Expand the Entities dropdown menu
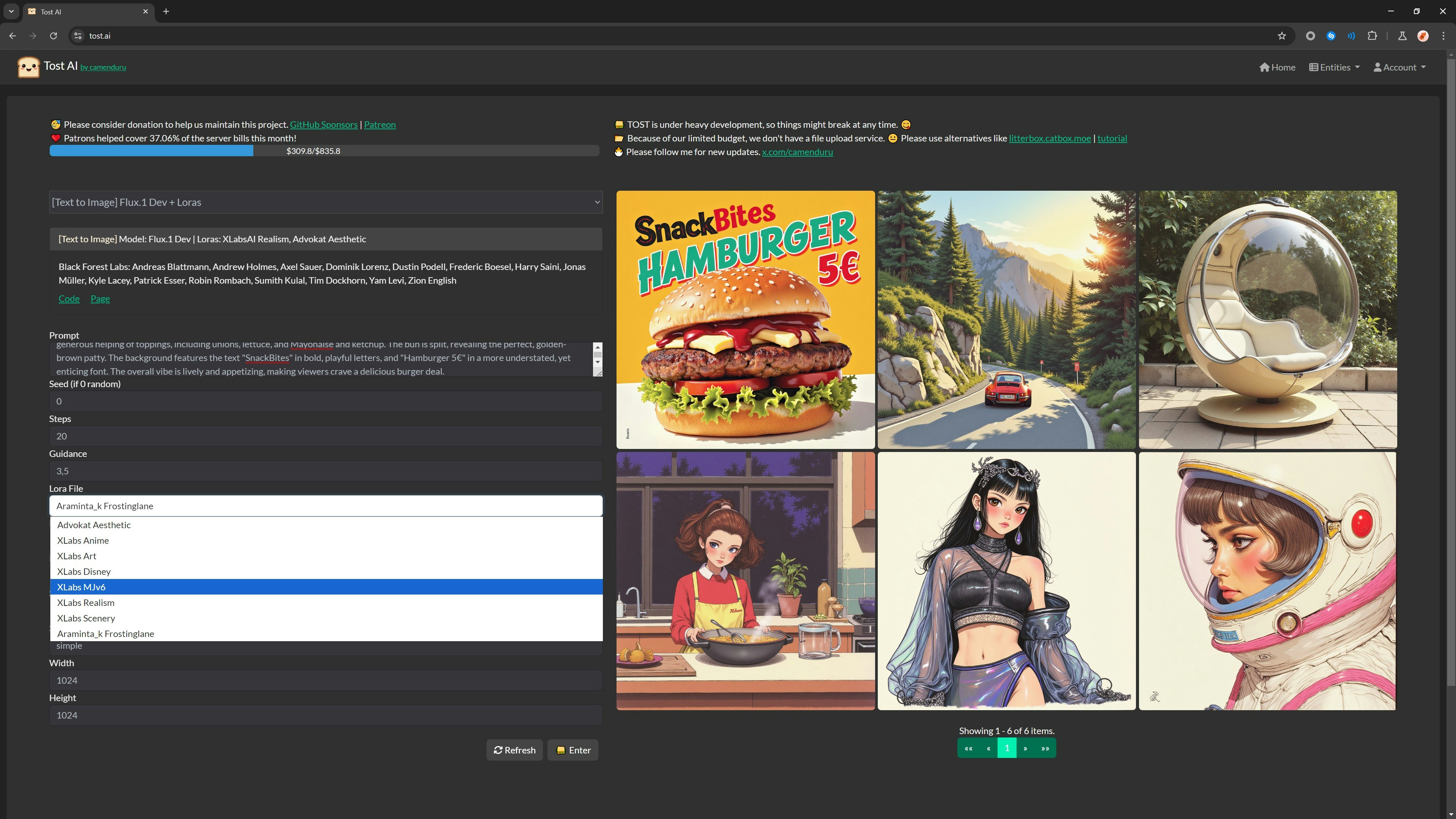This screenshot has height=819, width=1456. (1335, 67)
